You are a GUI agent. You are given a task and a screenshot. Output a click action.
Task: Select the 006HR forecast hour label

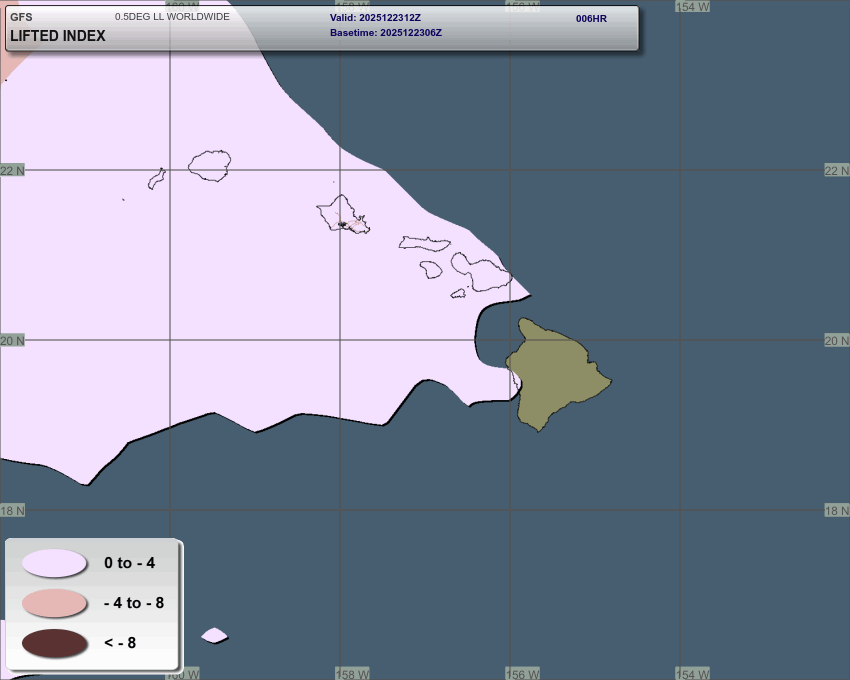pos(591,18)
